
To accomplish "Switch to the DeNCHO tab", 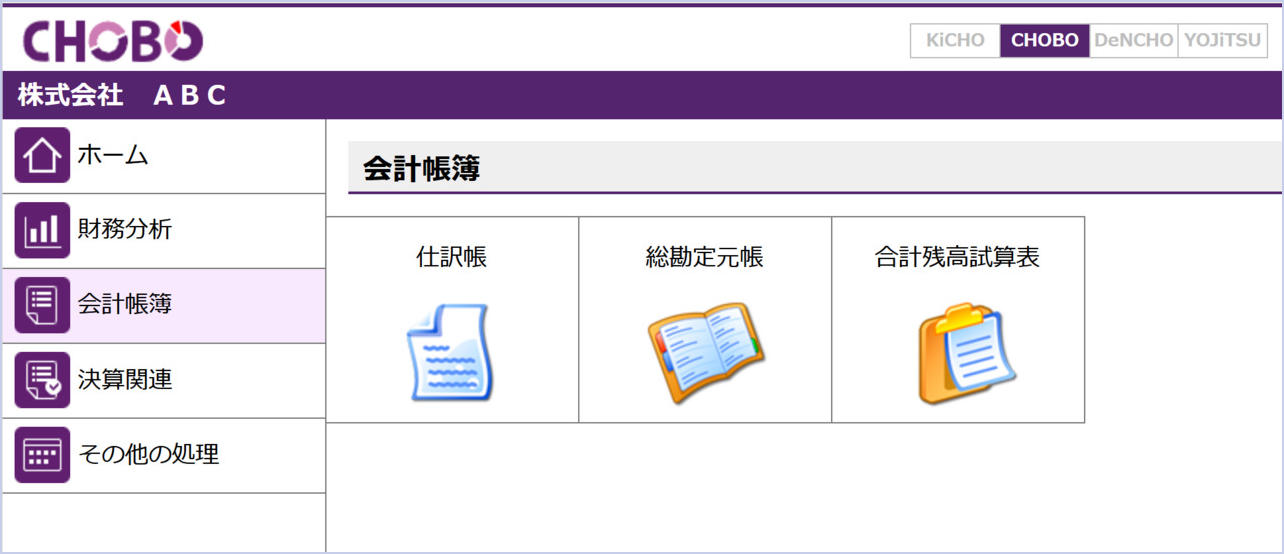I will (1134, 41).
